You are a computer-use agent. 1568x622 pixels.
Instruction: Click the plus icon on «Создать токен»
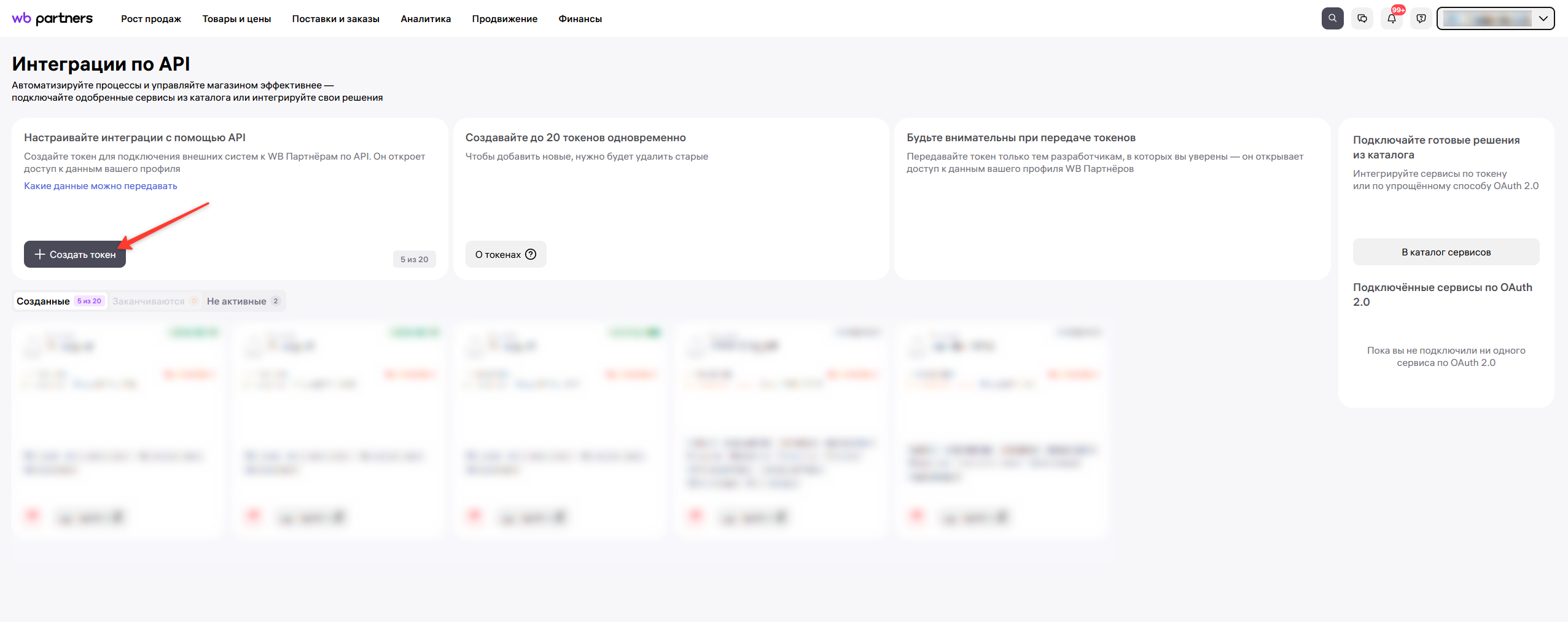click(x=40, y=254)
